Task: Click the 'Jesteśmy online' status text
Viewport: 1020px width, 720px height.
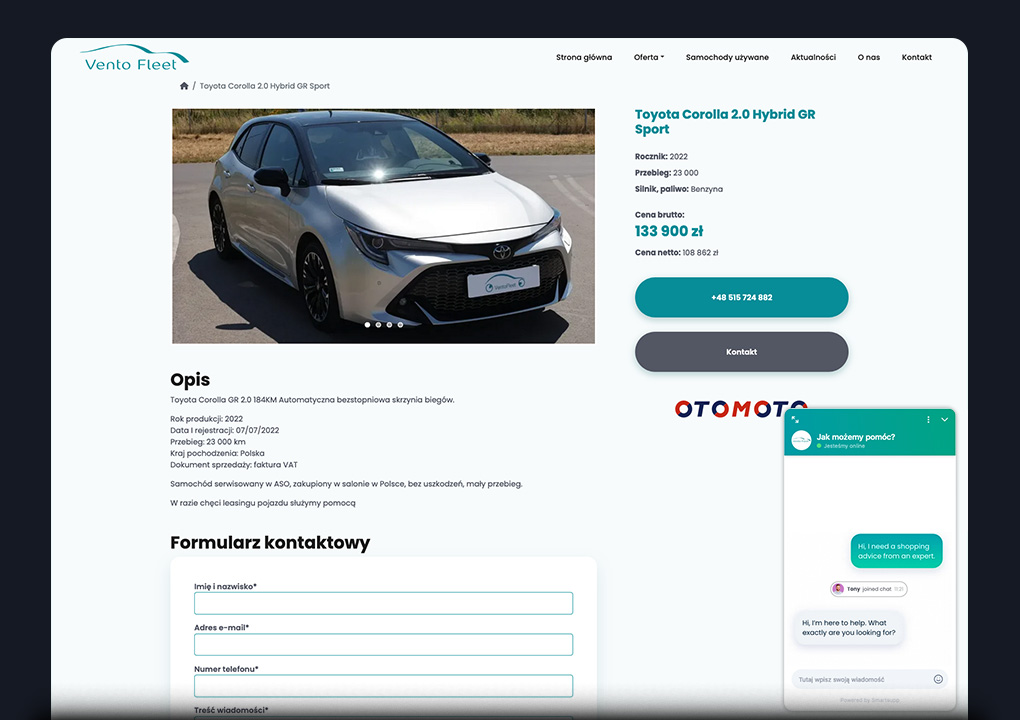Action: tap(844, 446)
